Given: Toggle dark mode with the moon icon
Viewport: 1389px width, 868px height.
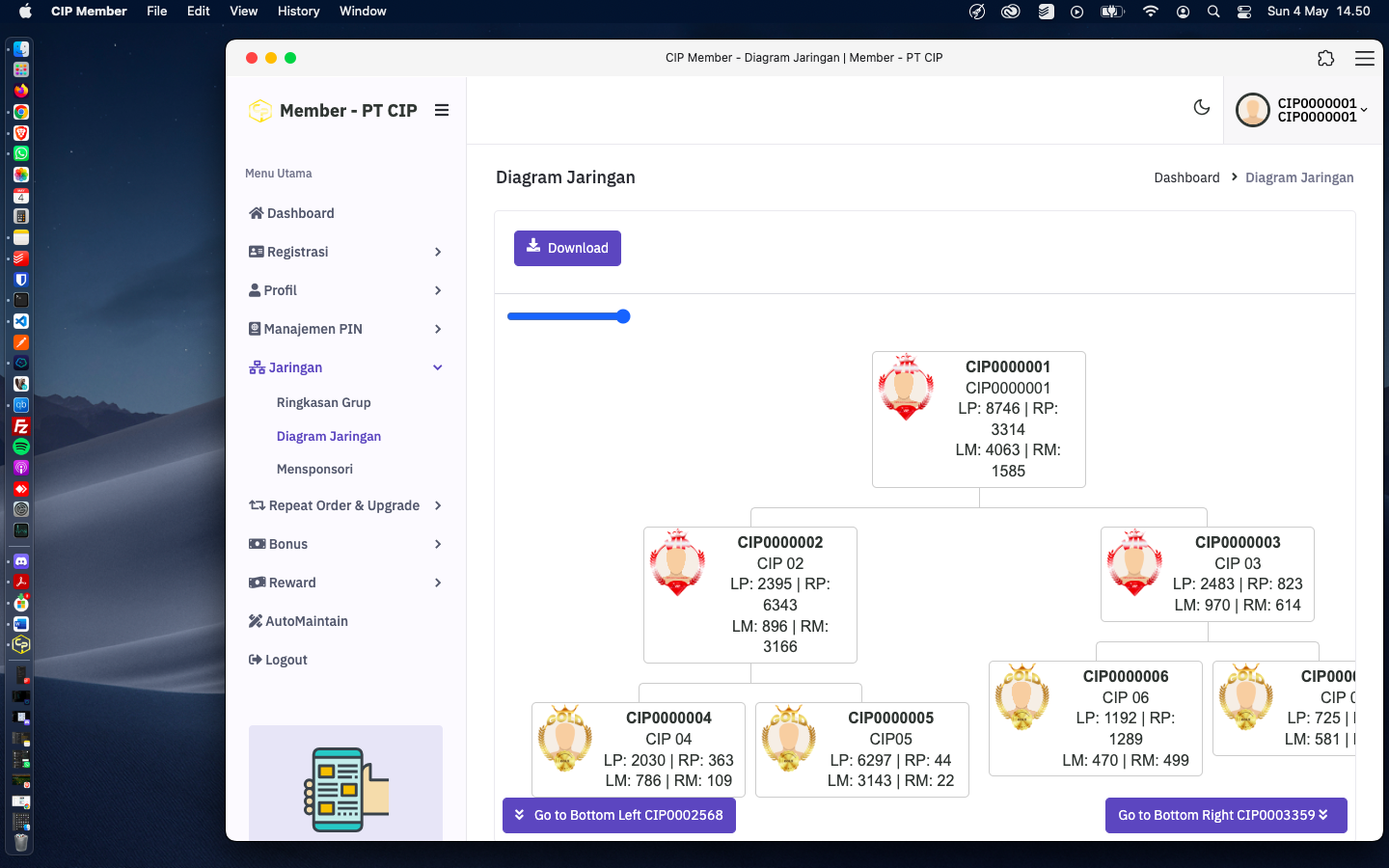Looking at the screenshot, I should 1201,108.
